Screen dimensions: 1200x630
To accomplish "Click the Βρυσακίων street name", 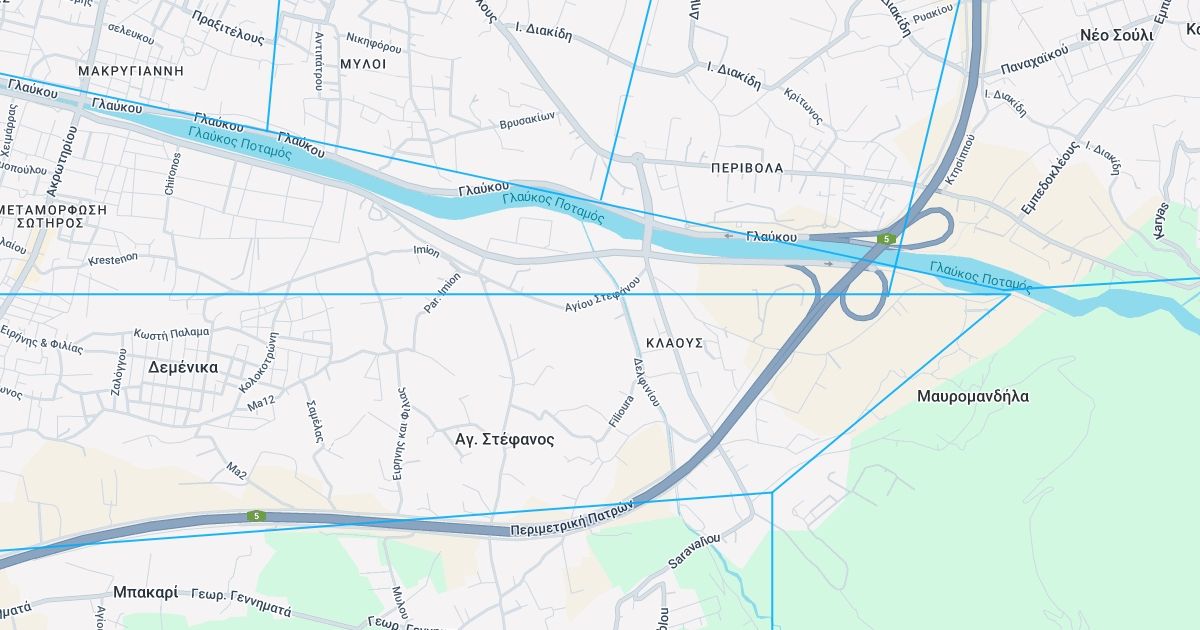I will click(x=527, y=120).
